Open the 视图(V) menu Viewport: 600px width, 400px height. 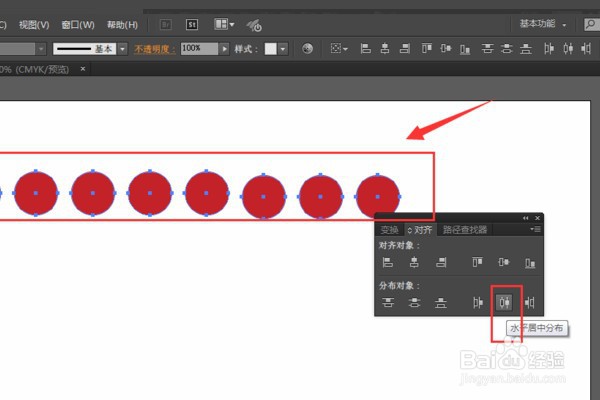pyautogui.click(x=34, y=25)
